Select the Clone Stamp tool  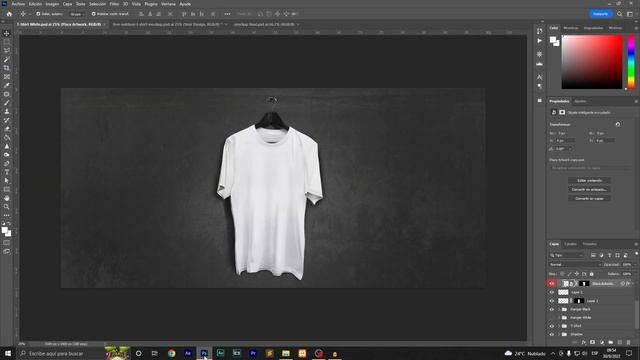tap(7, 111)
